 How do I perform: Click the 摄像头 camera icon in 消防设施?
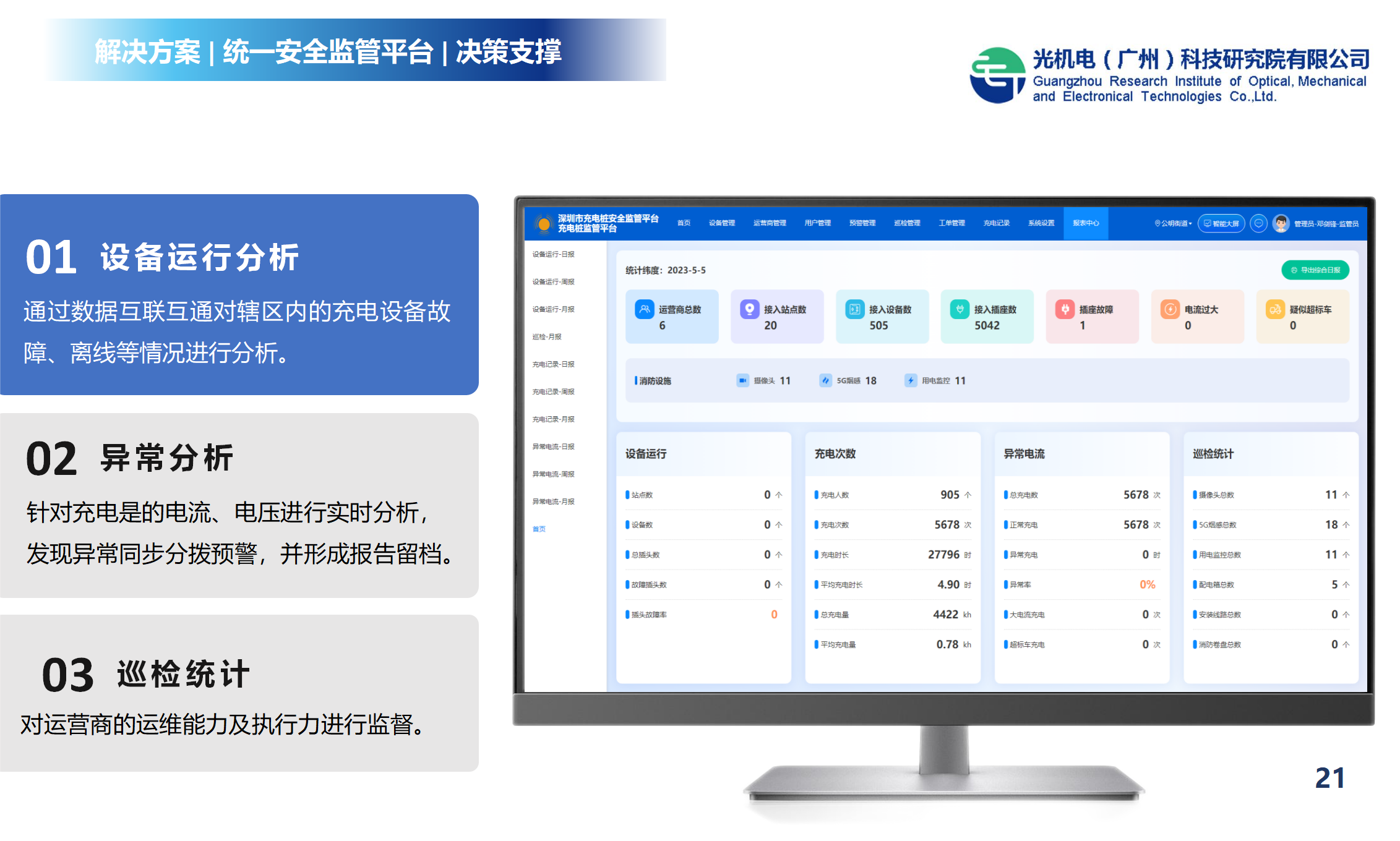(x=743, y=380)
